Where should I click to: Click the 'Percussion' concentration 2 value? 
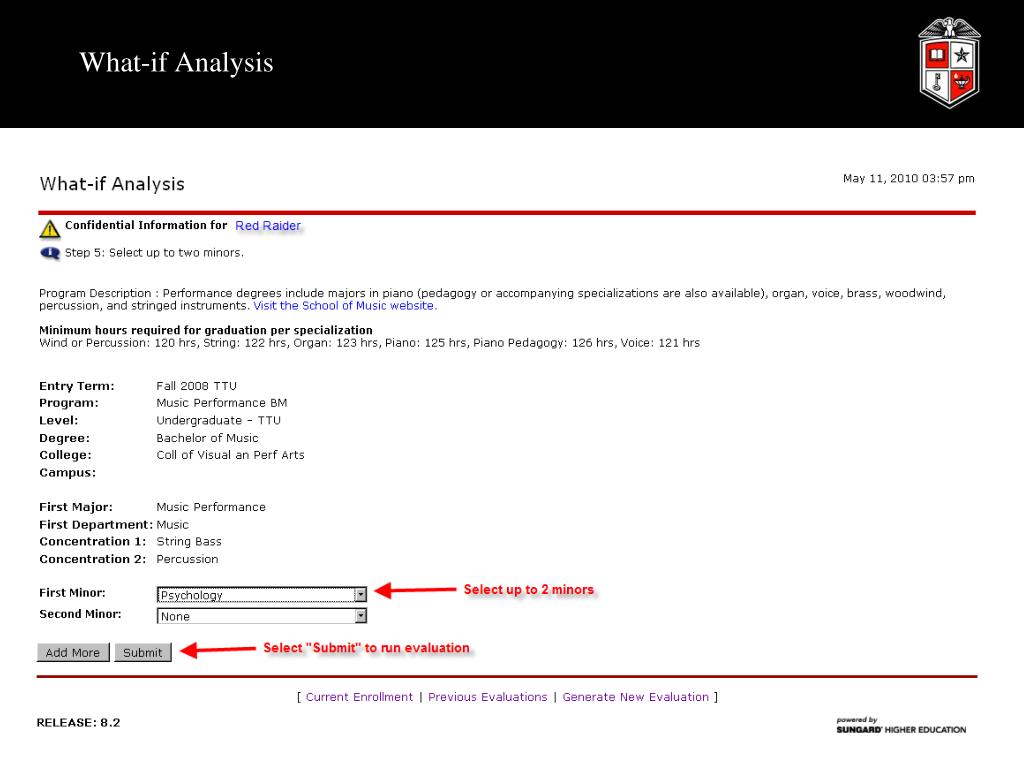[187, 559]
